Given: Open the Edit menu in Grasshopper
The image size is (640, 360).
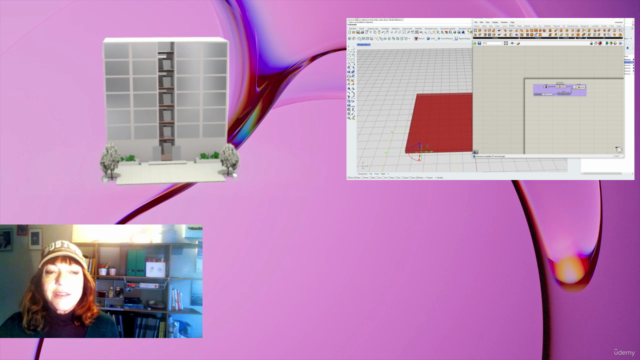Looking at the screenshot, I should 481,22.
